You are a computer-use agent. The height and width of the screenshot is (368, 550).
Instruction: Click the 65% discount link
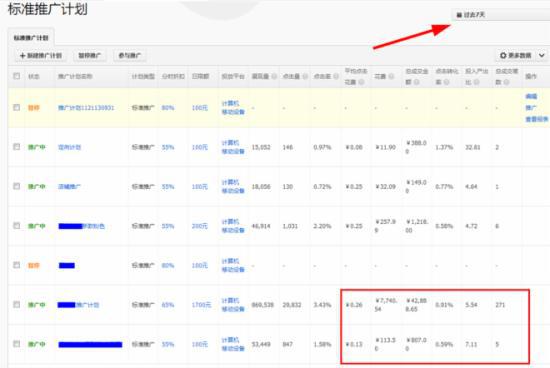click(x=168, y=305)
